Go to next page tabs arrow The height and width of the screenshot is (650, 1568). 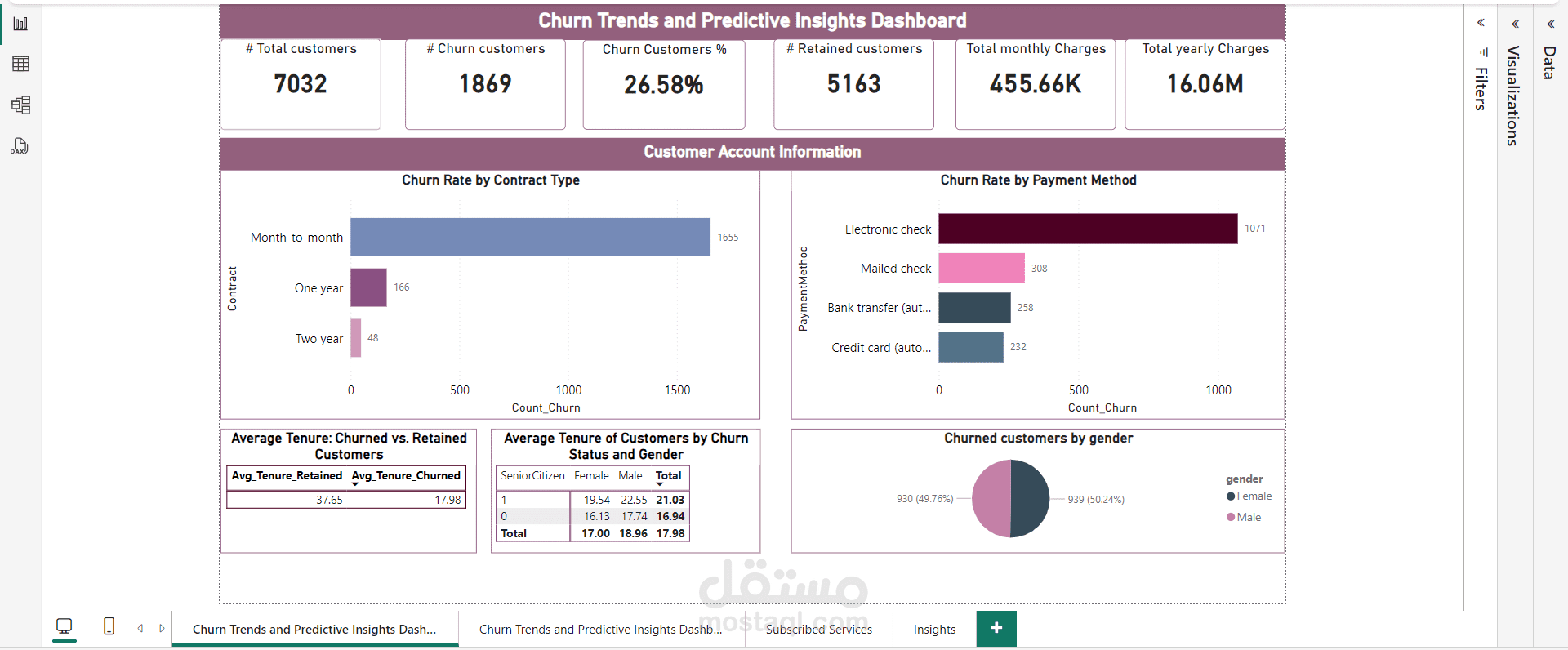click(x=162, y=628)
